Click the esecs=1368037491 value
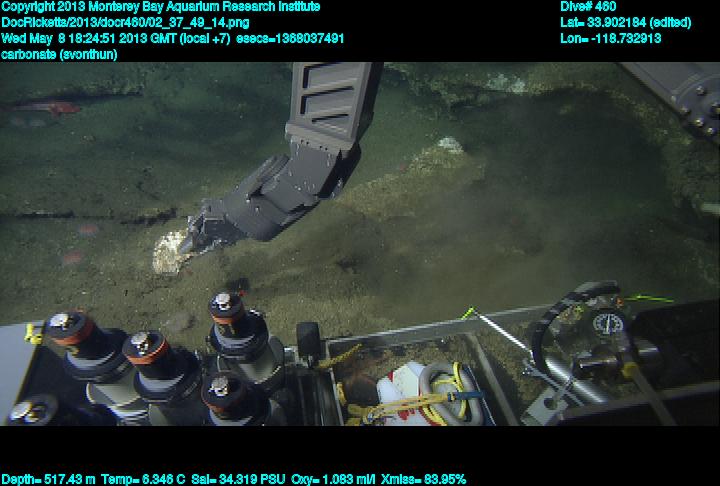The width and height of the screenshot is (720, 486). pyautogui.click(x=290, y=38)
